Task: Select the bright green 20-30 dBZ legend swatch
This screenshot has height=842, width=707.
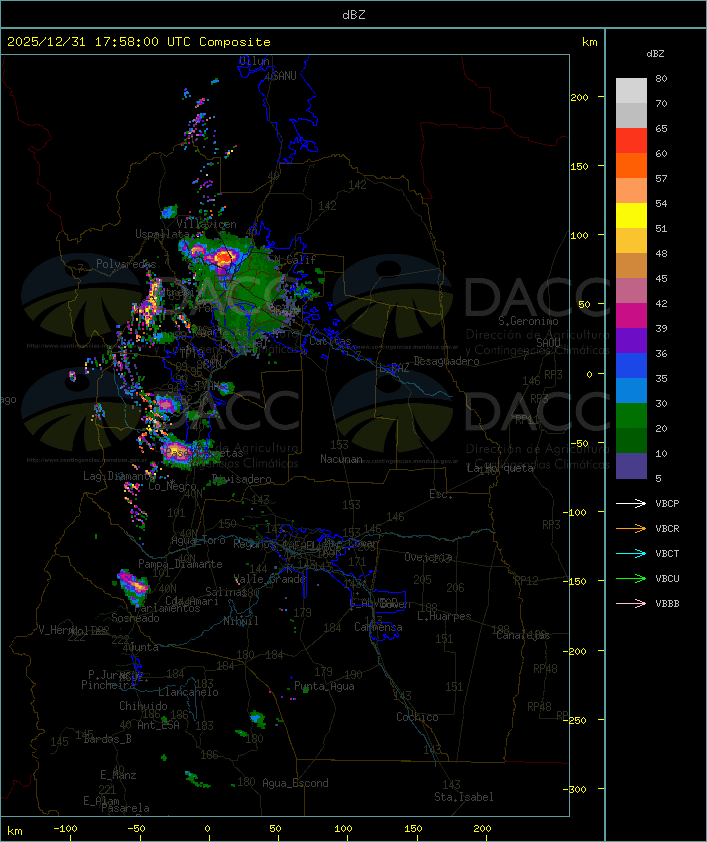Action: [x=631, y=416]
